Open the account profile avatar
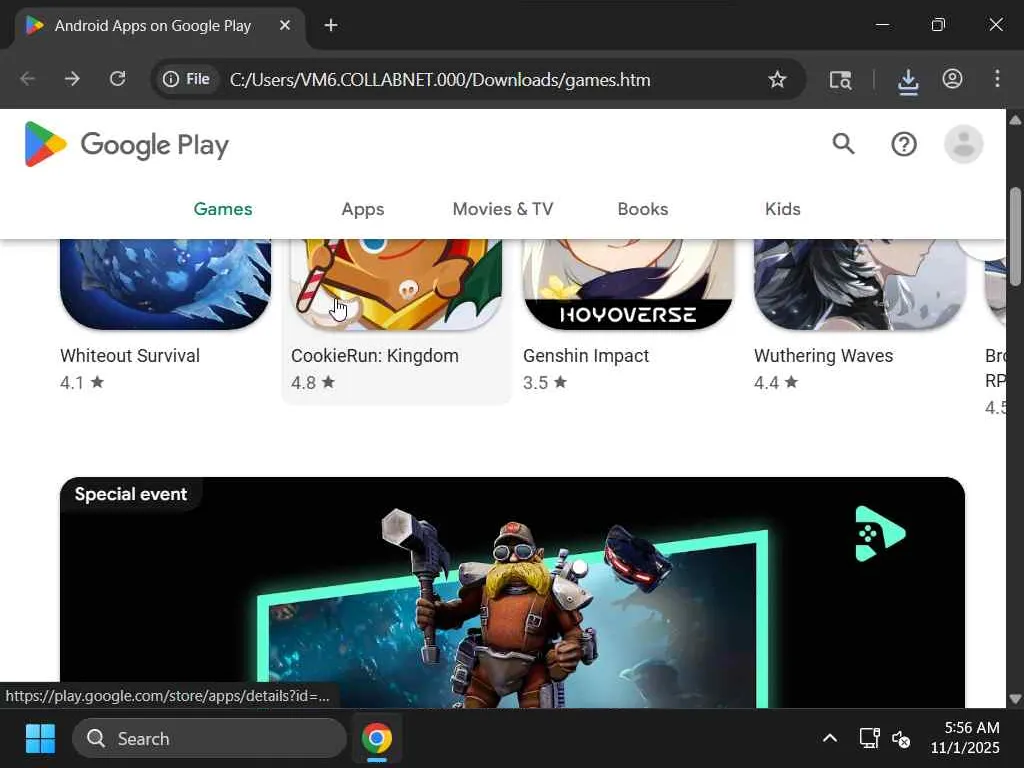This screenshot has height=768, width=1024. (x=963, y=144)
